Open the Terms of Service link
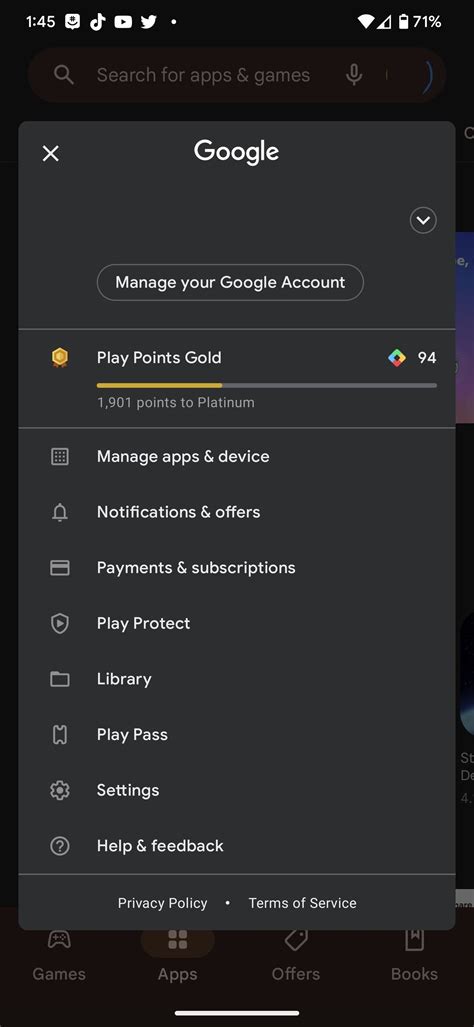Screen dimensions: 474x1027 pos(302,903)
